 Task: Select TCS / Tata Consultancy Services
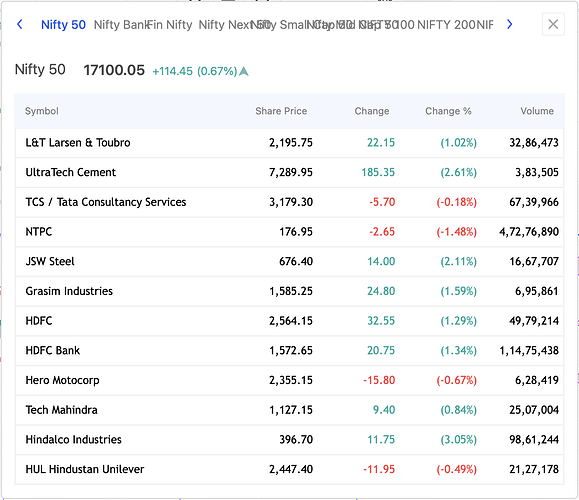pos(106,202)
